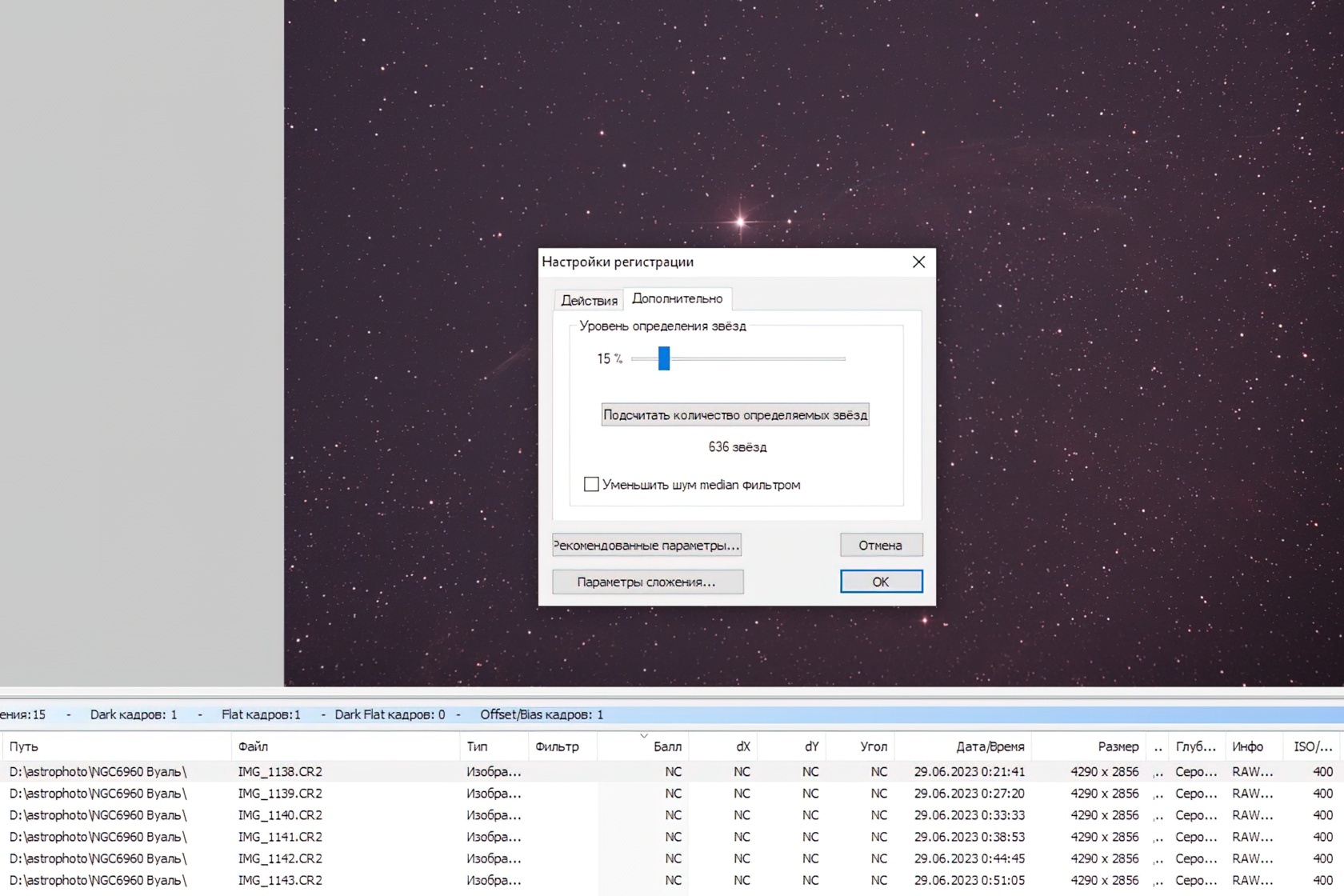Sort list by Балл column header

click(x=643, y=746)
